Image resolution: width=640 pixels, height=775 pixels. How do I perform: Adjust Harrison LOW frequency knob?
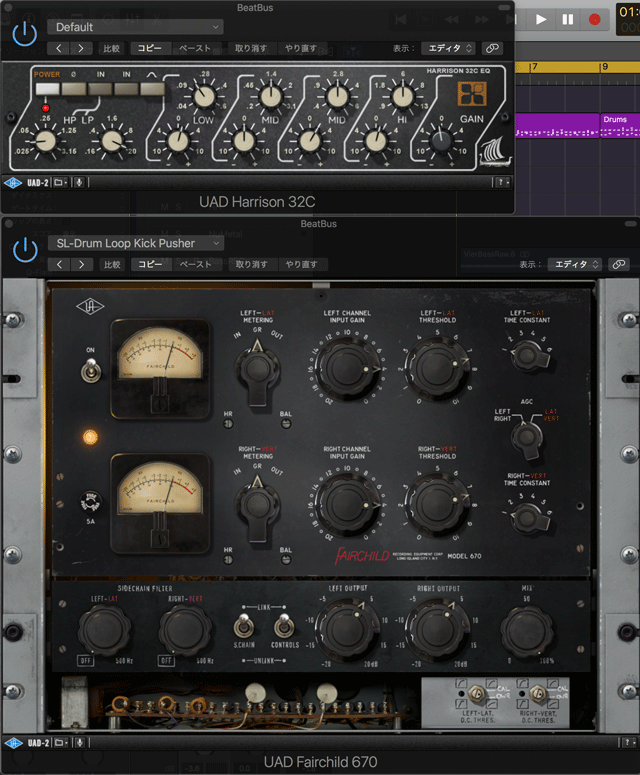(x=204, y=97)
